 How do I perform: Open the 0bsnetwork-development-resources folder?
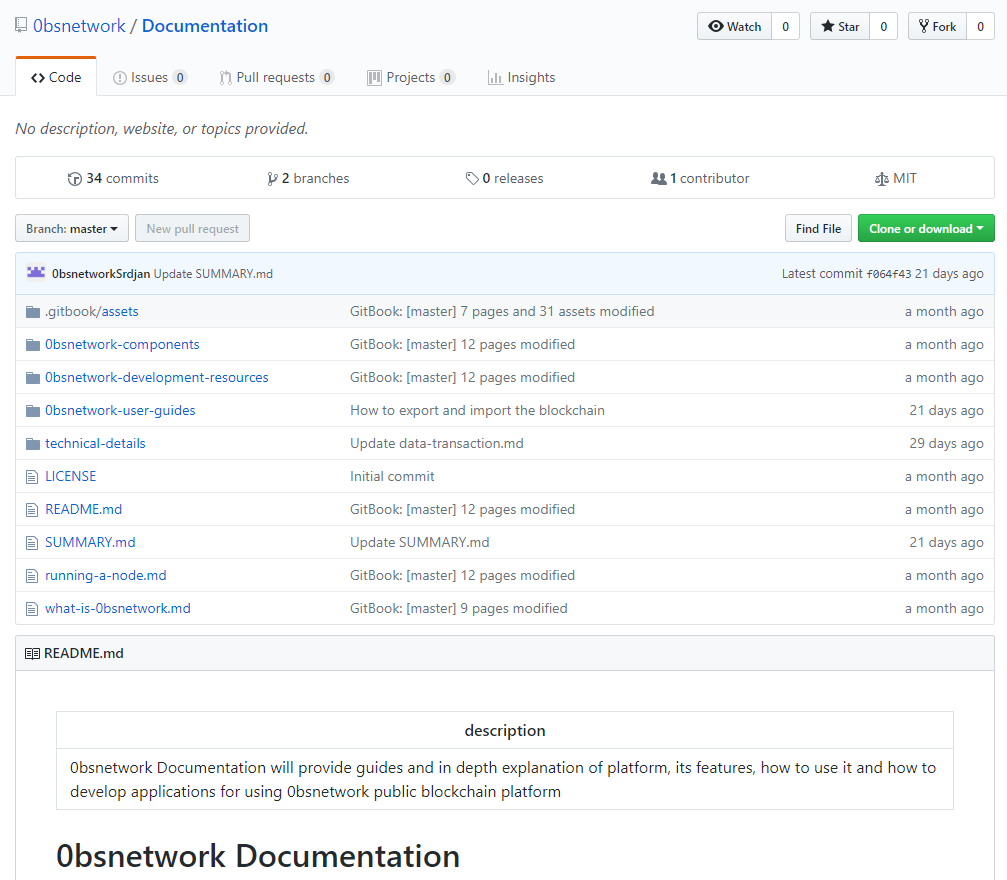tap(157, 378)
